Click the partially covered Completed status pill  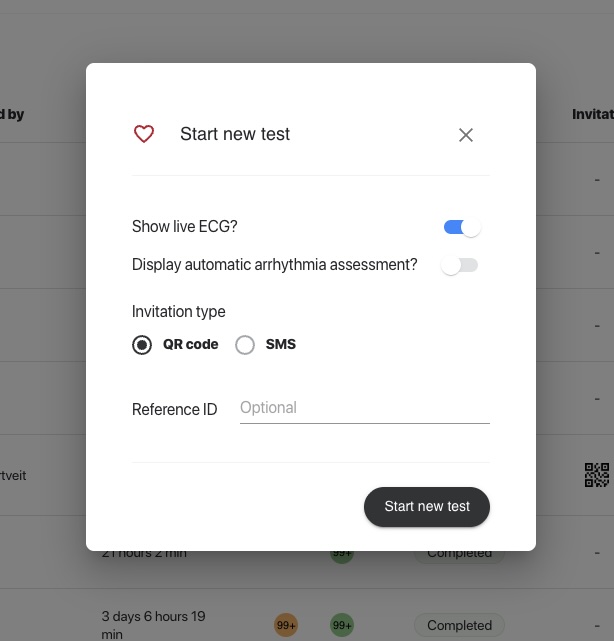pos(459,557)
